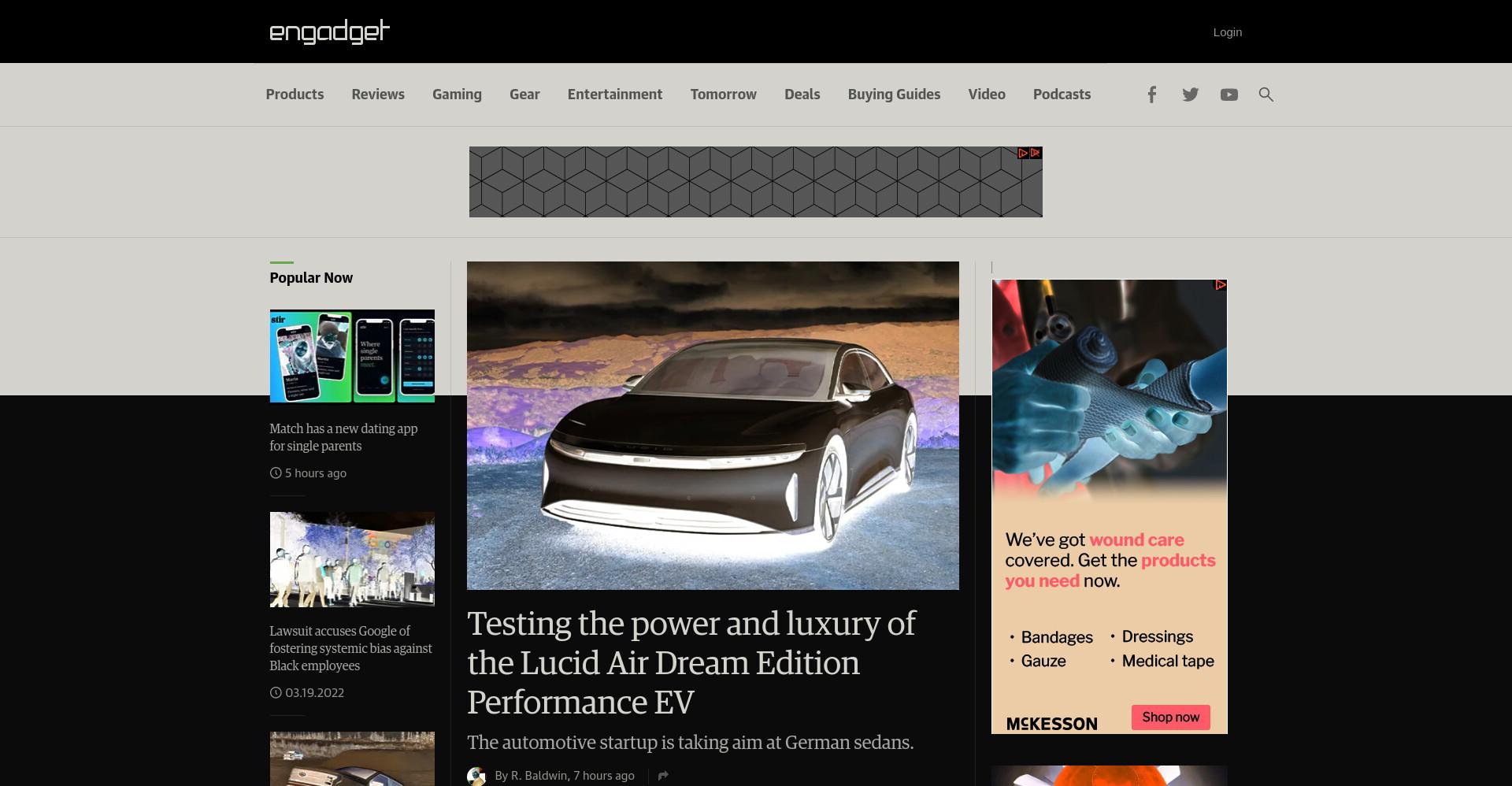Open the search magnifier icon

1266,95
